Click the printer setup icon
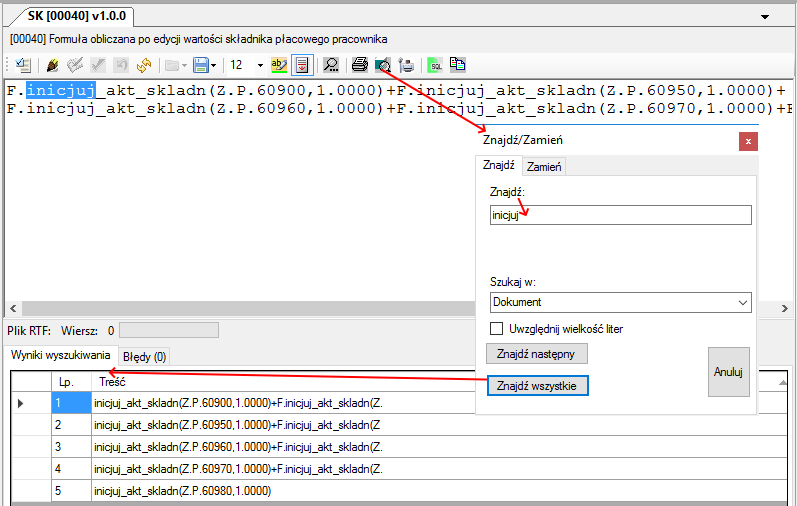Viewport: 797px width, 506px height. coord(406,65)
